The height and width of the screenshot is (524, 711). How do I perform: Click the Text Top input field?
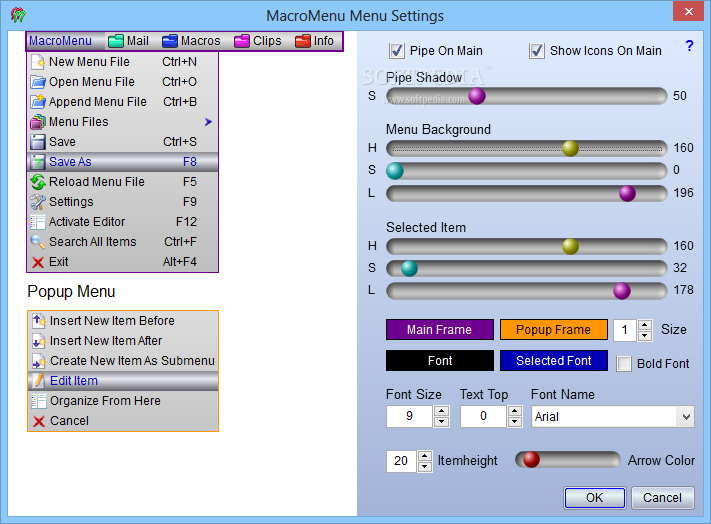click(483, 417)
